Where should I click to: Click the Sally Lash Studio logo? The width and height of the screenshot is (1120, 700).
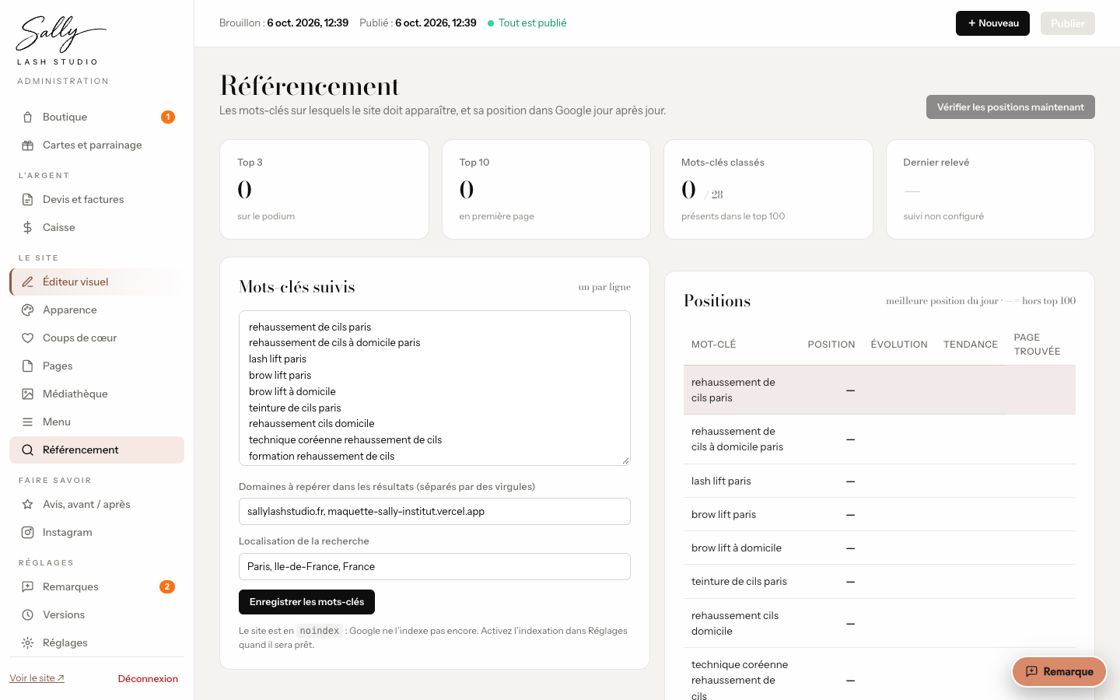[x=61, y=41]
